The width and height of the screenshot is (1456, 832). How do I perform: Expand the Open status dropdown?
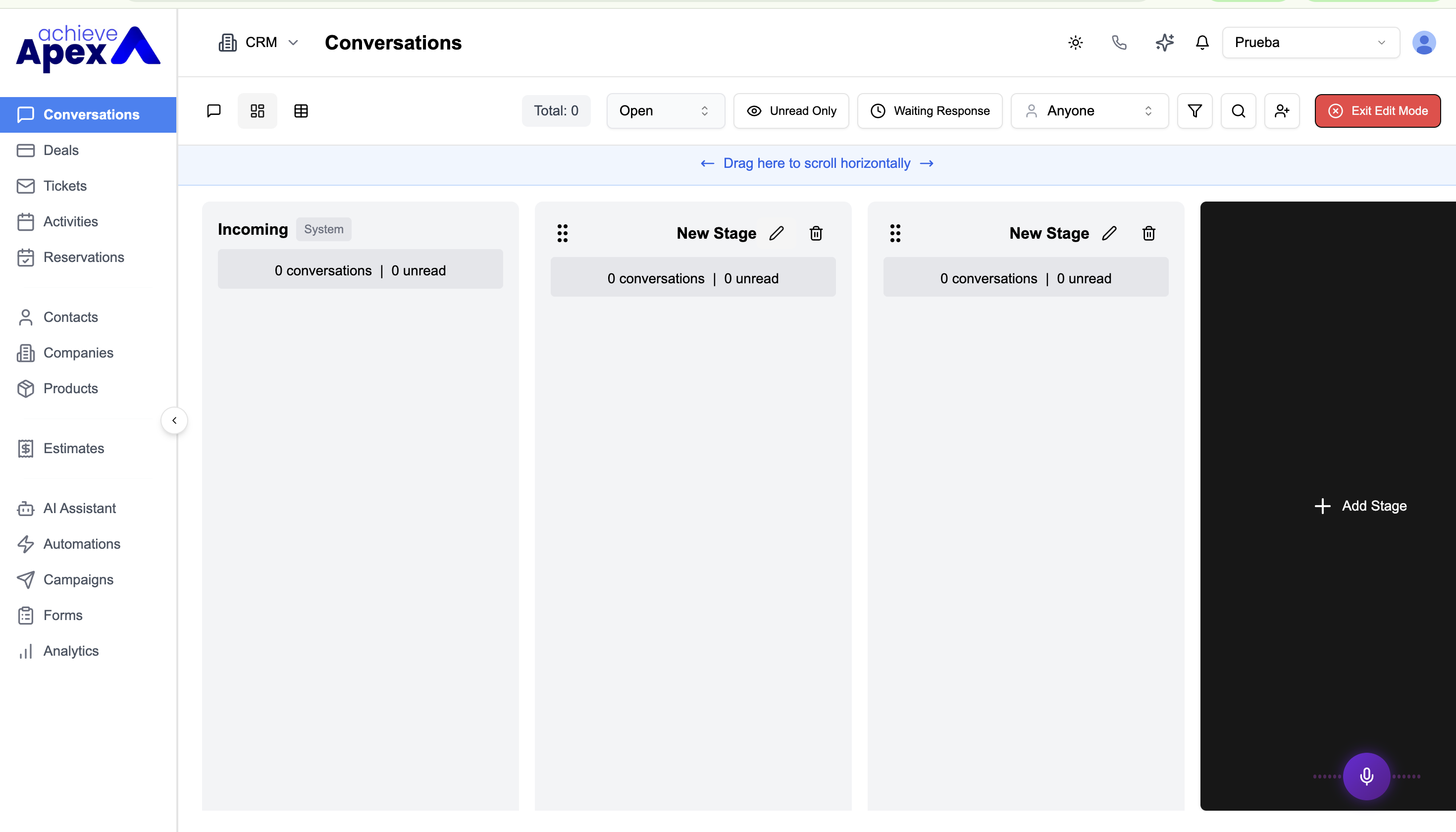click(665, 111)
